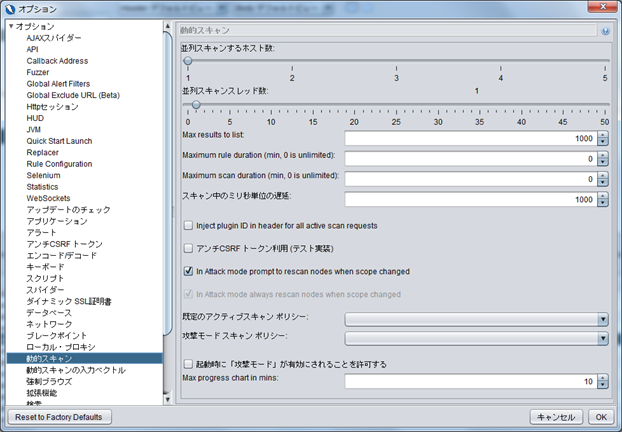Enable Inject plugin ID in header checkbox

coord(188,226)
